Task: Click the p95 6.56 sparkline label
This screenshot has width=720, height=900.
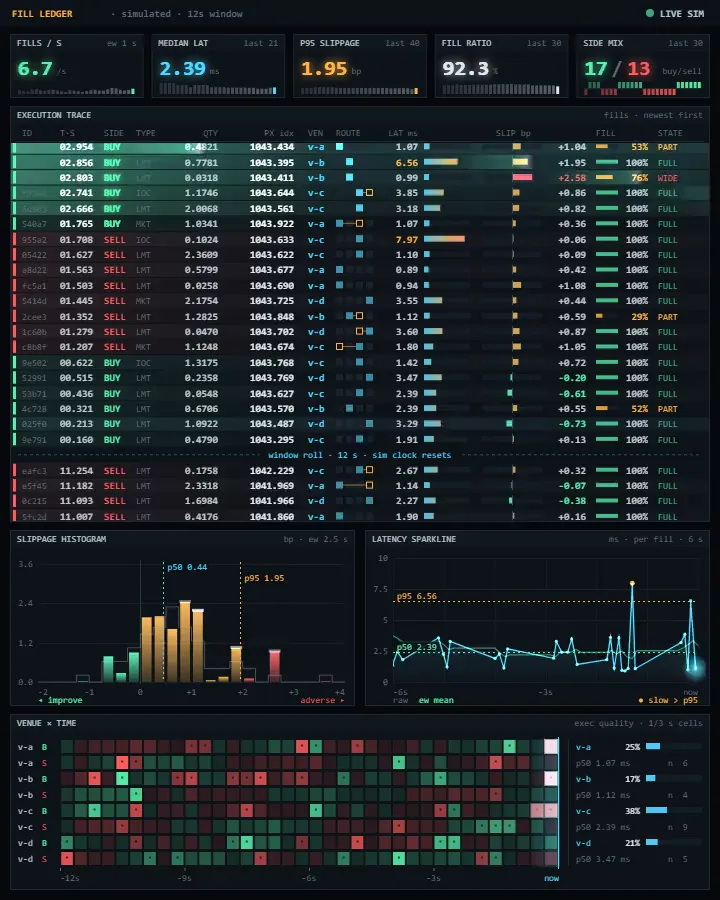Action: (x=417, y=596)
